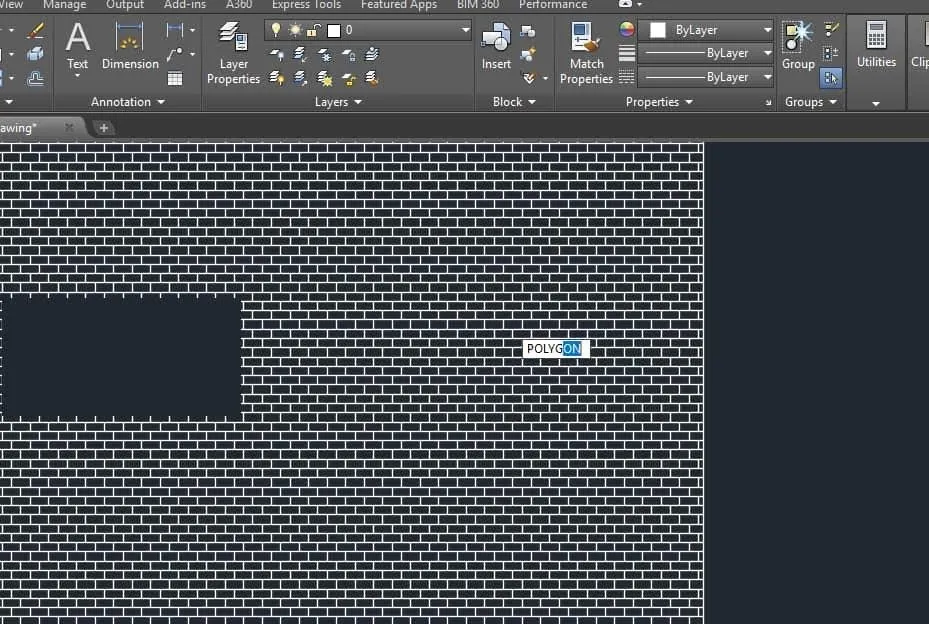The width and height of the screenshot is (929, 624).
Task: Open the Featured Apps tab
Action: coord(399,5)
